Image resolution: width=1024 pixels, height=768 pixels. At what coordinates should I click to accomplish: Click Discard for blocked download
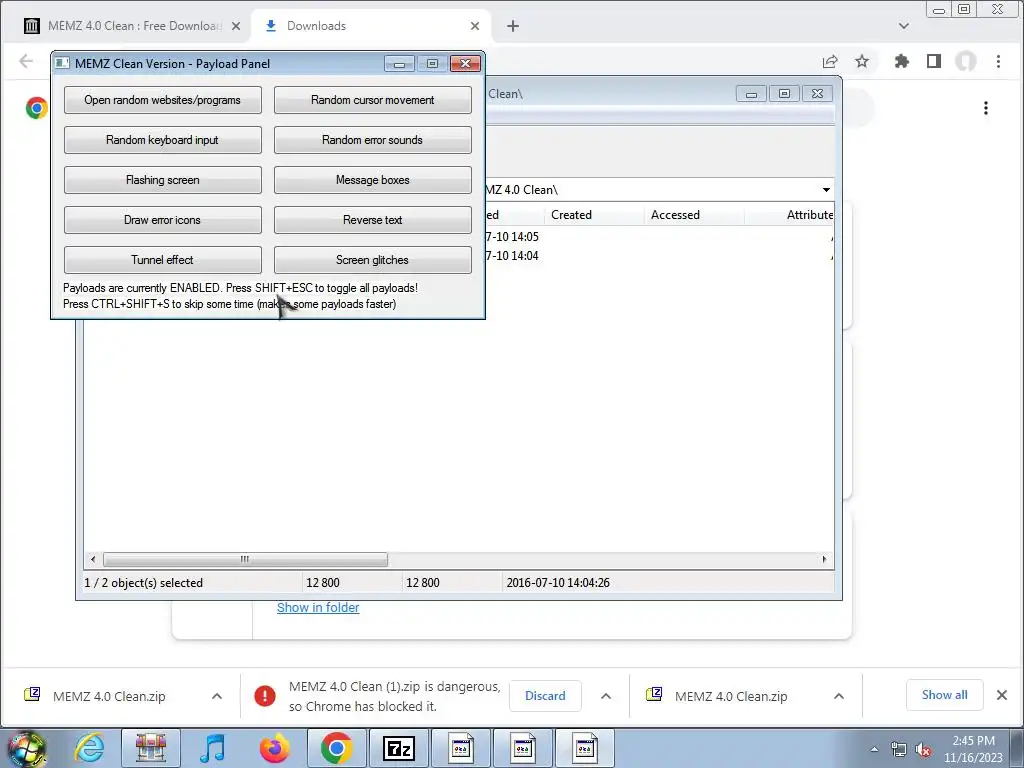(x=545, y=696)
